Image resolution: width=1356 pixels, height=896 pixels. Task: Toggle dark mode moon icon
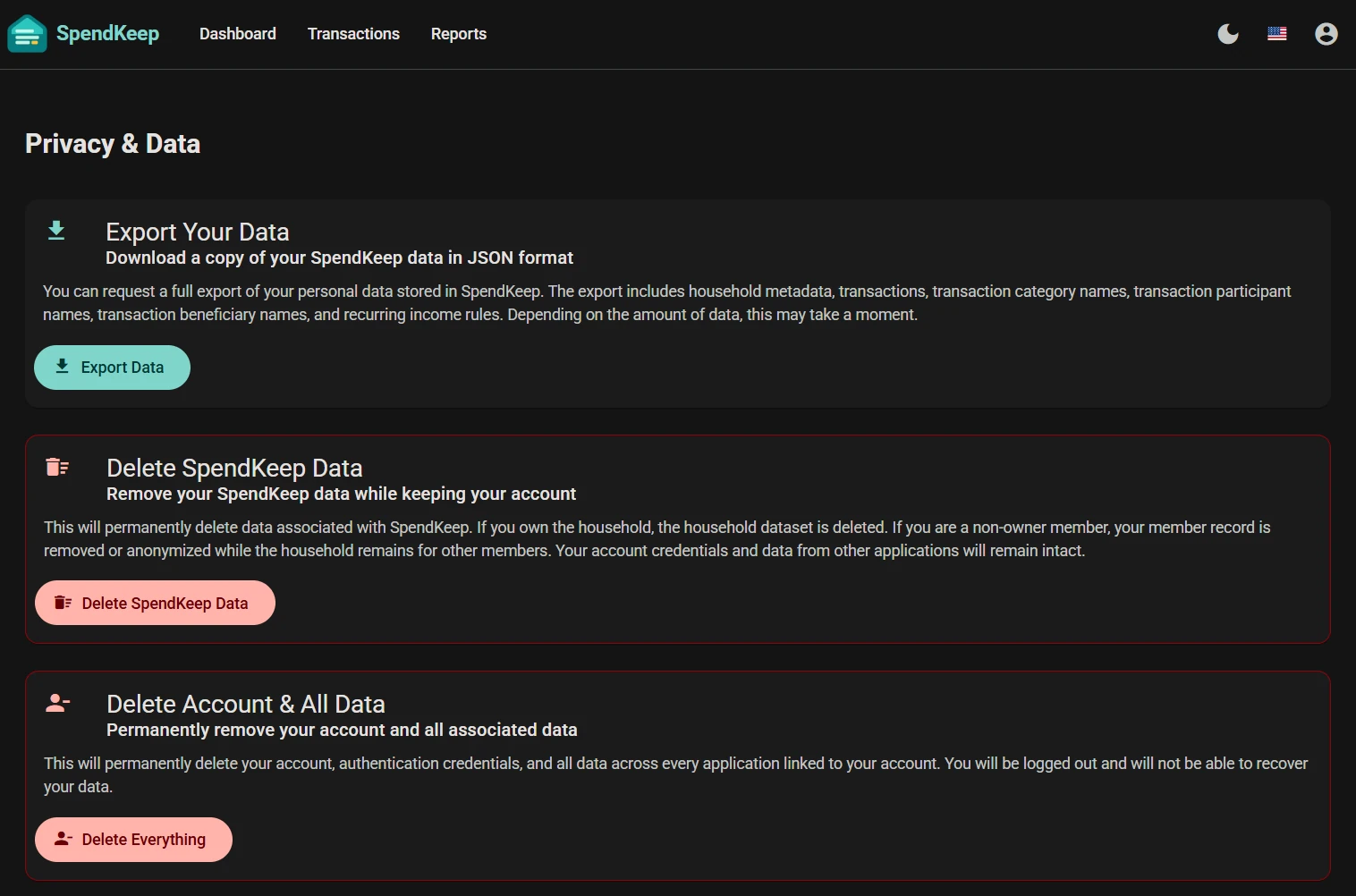[x=1228, y=34]
